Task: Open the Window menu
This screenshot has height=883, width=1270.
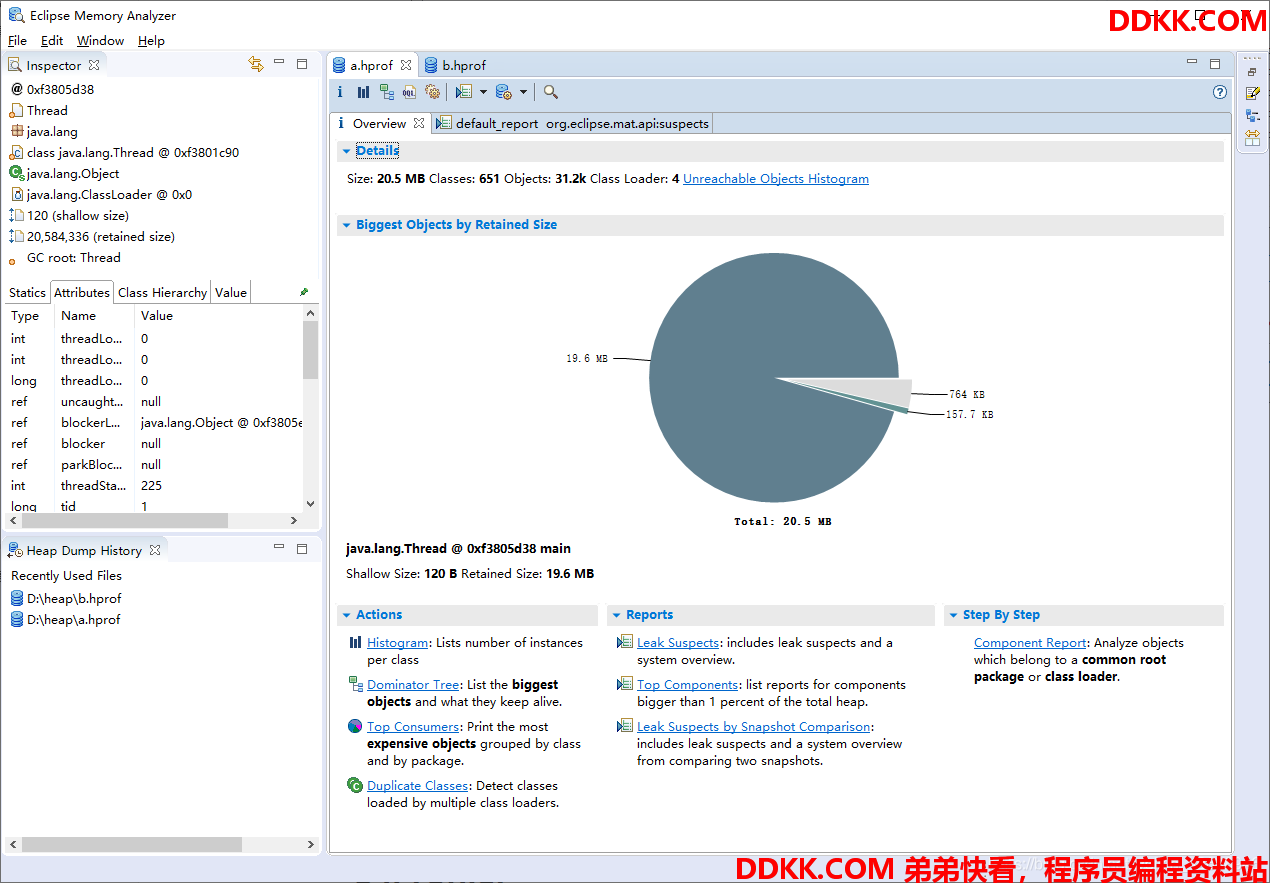Action: point(100,41)
